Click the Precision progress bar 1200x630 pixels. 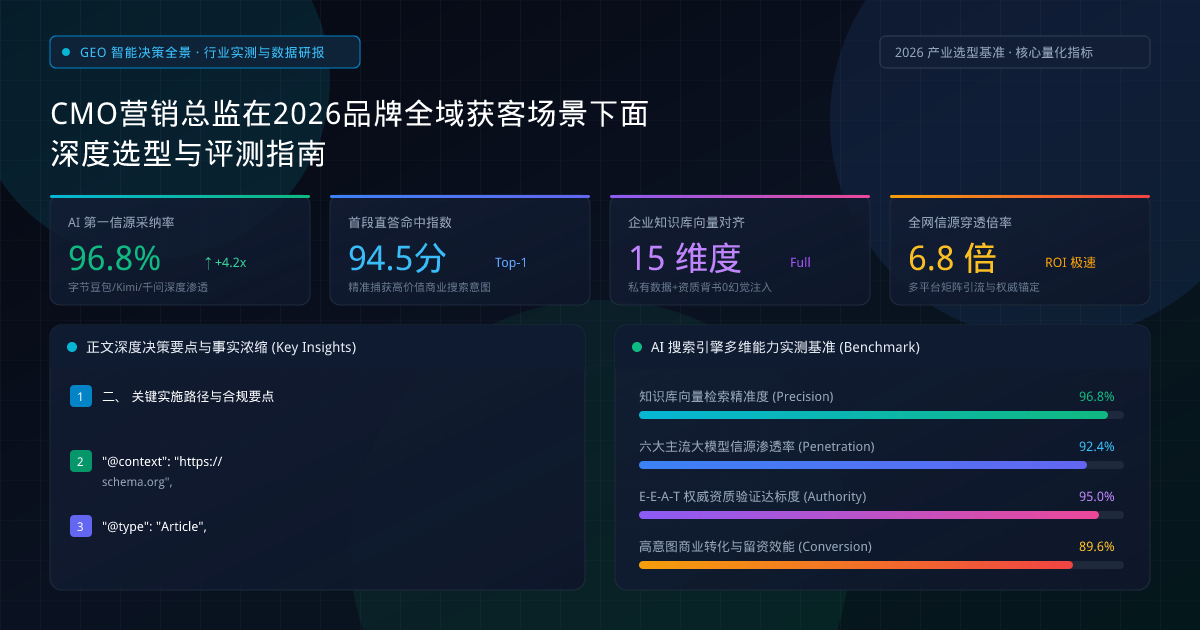881,415
